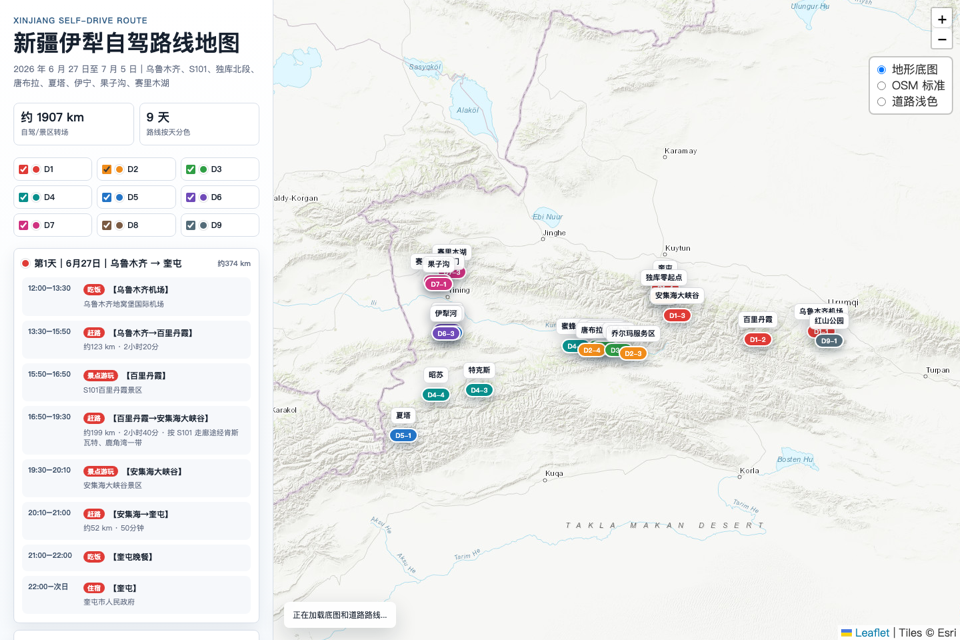Uncheck the D3 route checkbox

click(190, 169)
